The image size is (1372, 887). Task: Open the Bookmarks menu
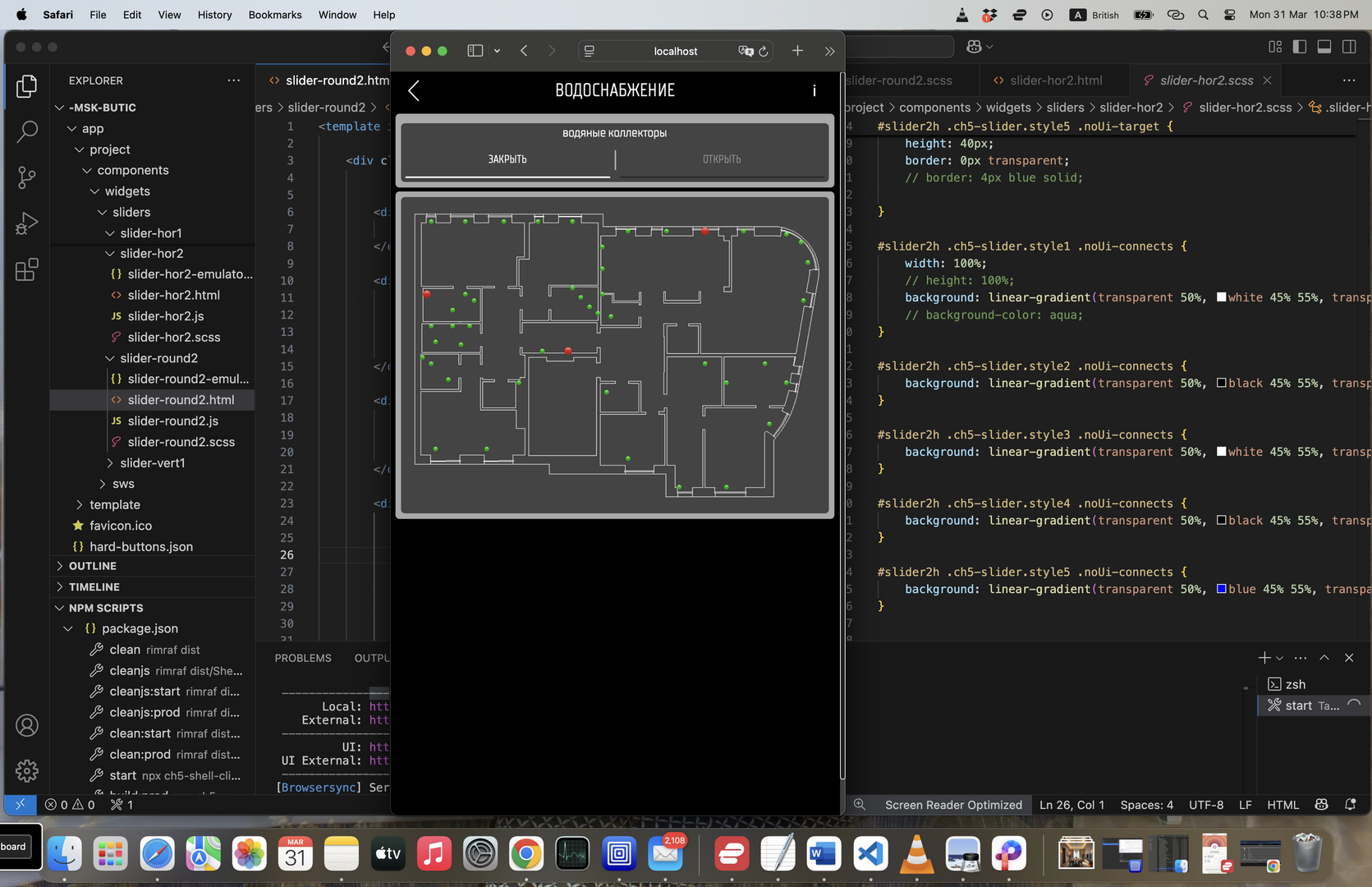point(275,15)
